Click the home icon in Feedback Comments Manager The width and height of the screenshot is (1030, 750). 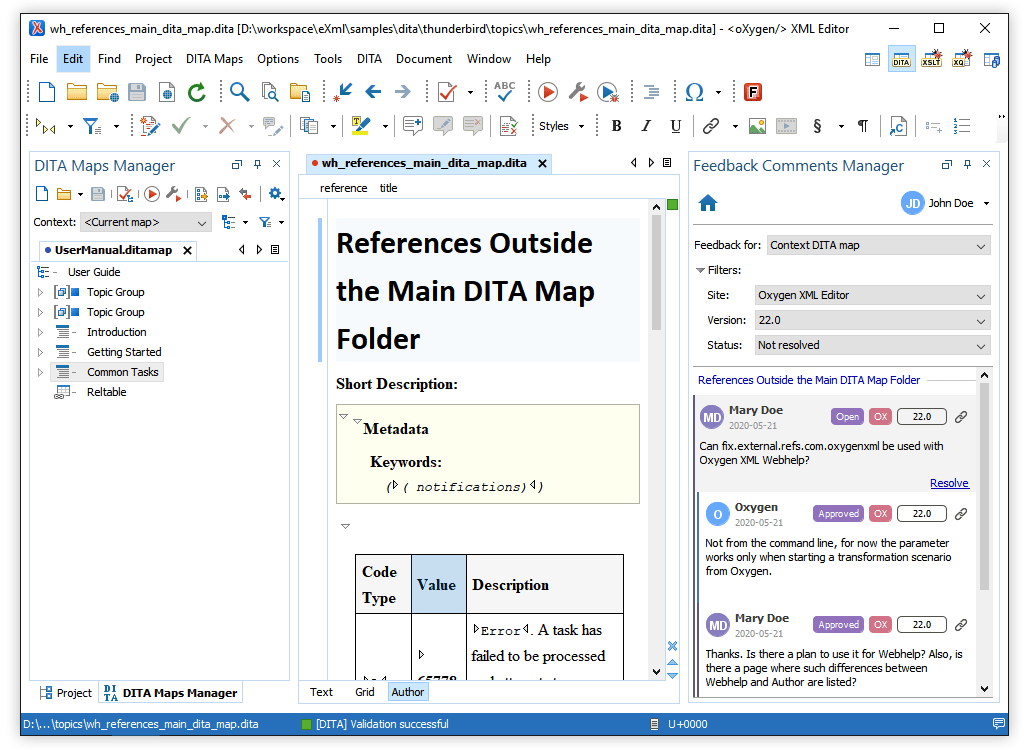click(x=708, y=204)
